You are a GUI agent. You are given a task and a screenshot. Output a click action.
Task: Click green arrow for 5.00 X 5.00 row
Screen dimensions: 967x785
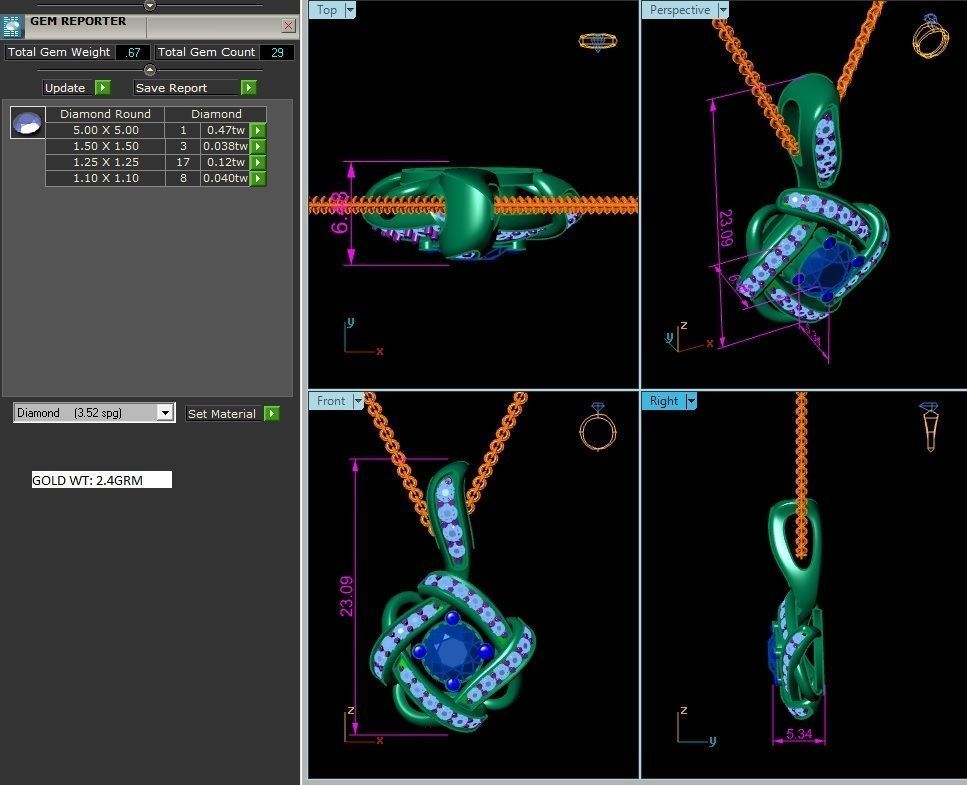258,130
